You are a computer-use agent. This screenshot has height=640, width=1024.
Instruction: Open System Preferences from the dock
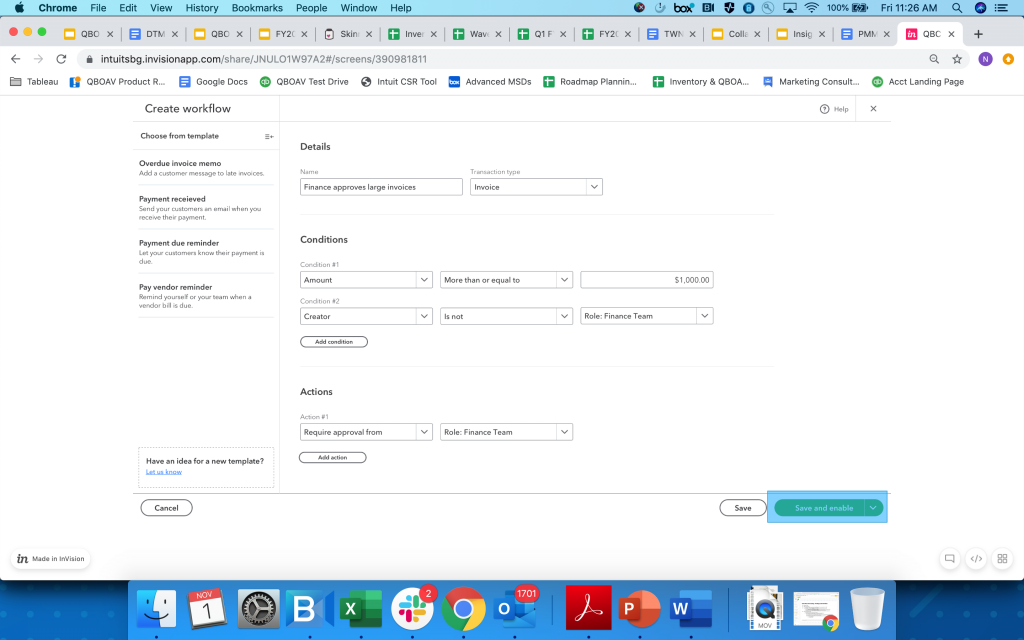259,609
